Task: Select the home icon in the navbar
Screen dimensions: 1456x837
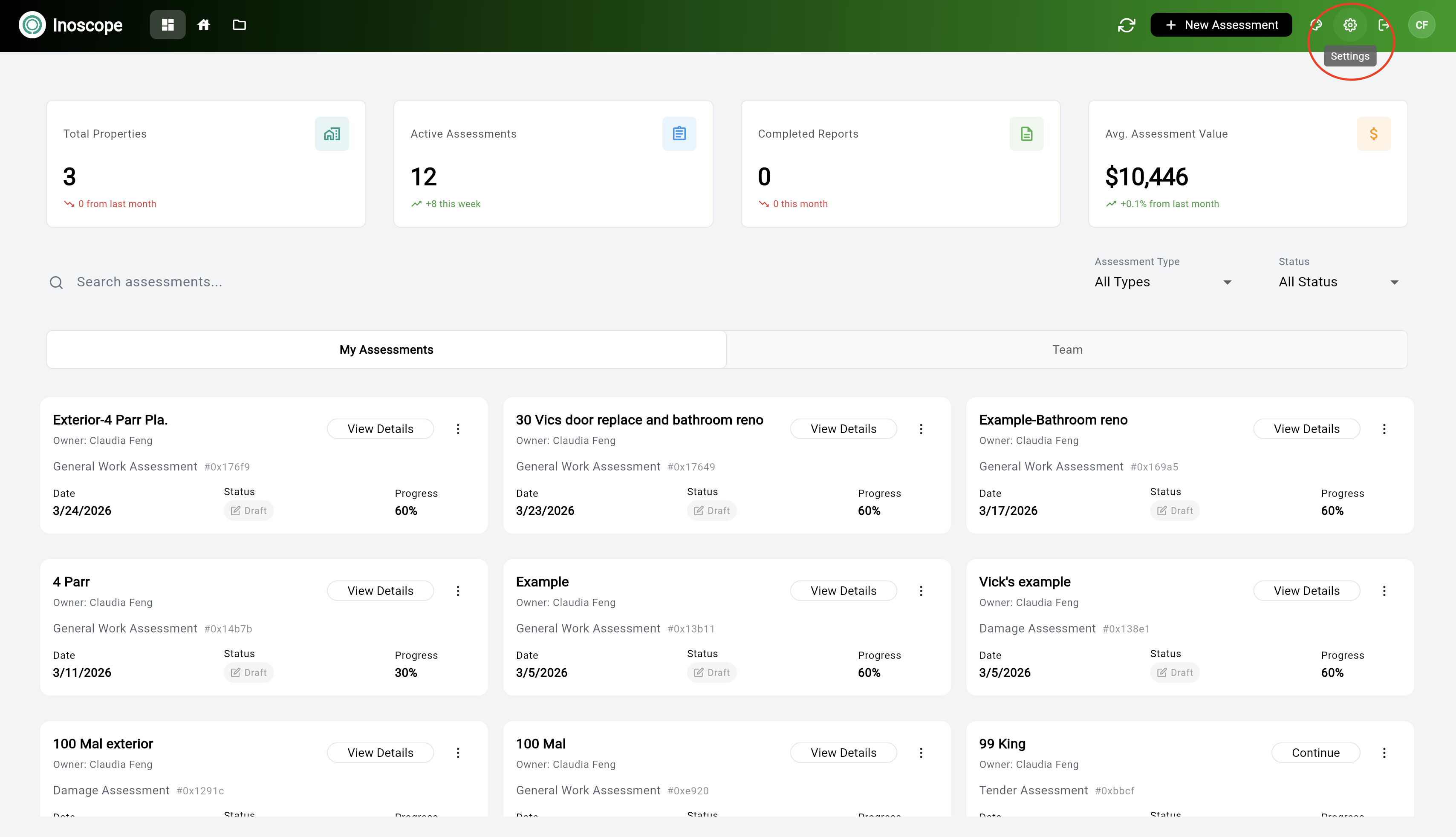Action: click(204, 25)
